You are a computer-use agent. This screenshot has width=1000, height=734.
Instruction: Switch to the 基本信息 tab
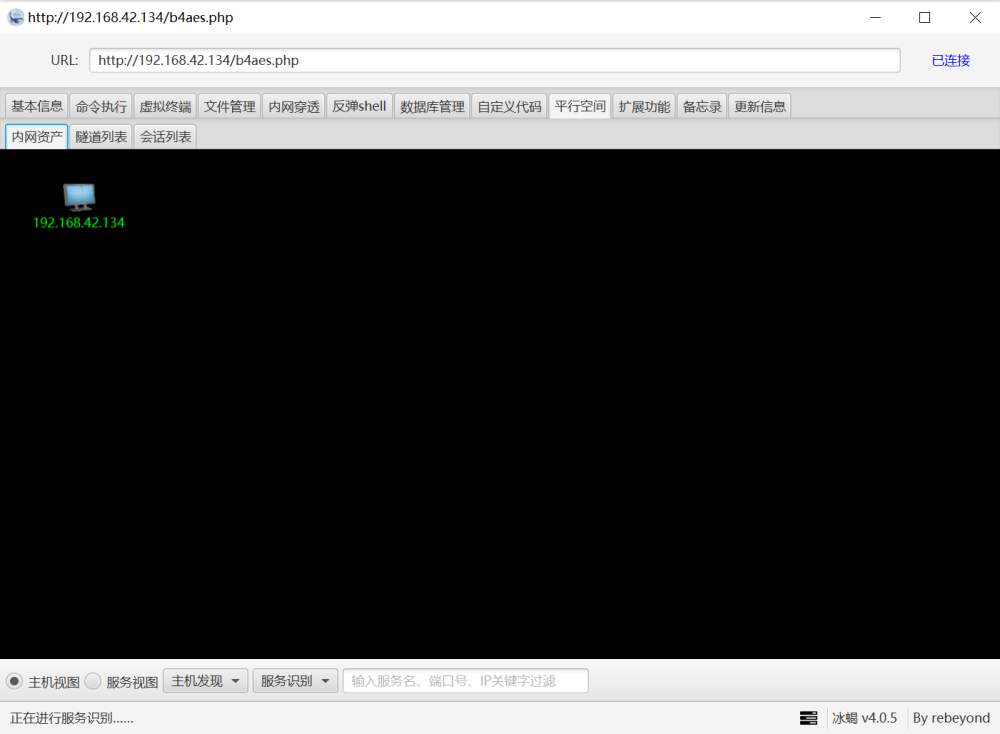tap(37, 106)
